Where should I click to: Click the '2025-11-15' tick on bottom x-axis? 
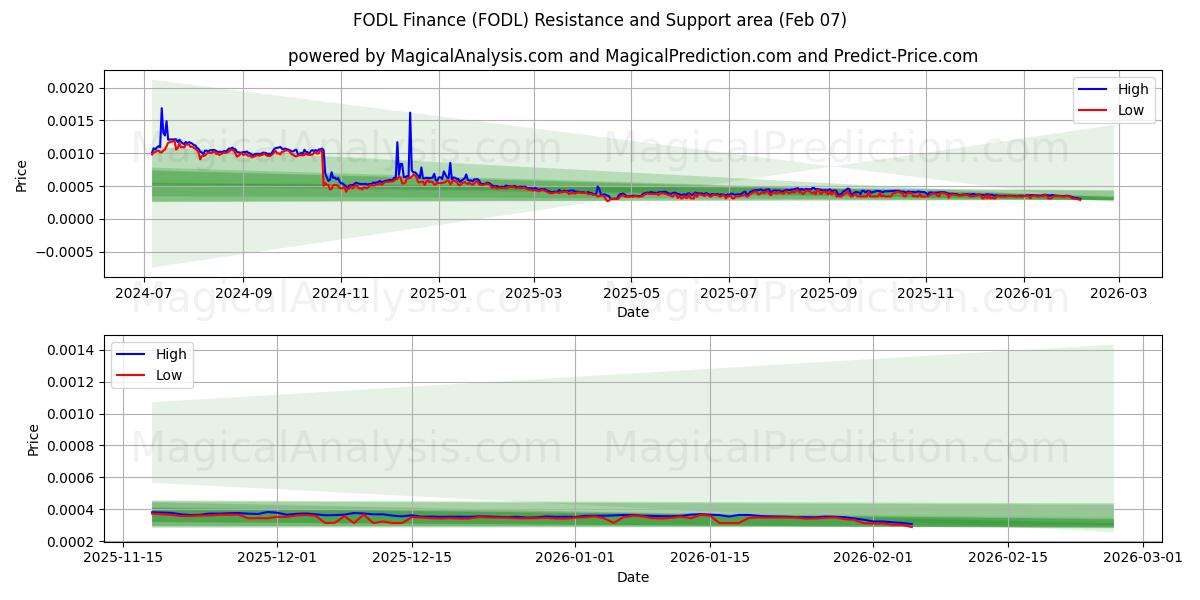click(x=124, y=559)
